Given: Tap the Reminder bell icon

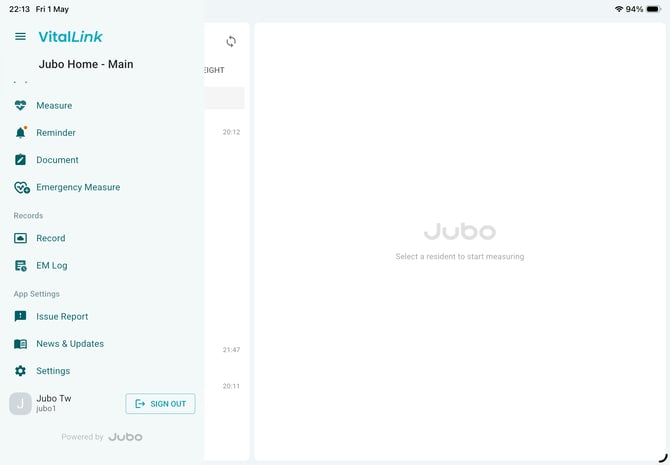Looking at the screenshot, I should 20,132.
